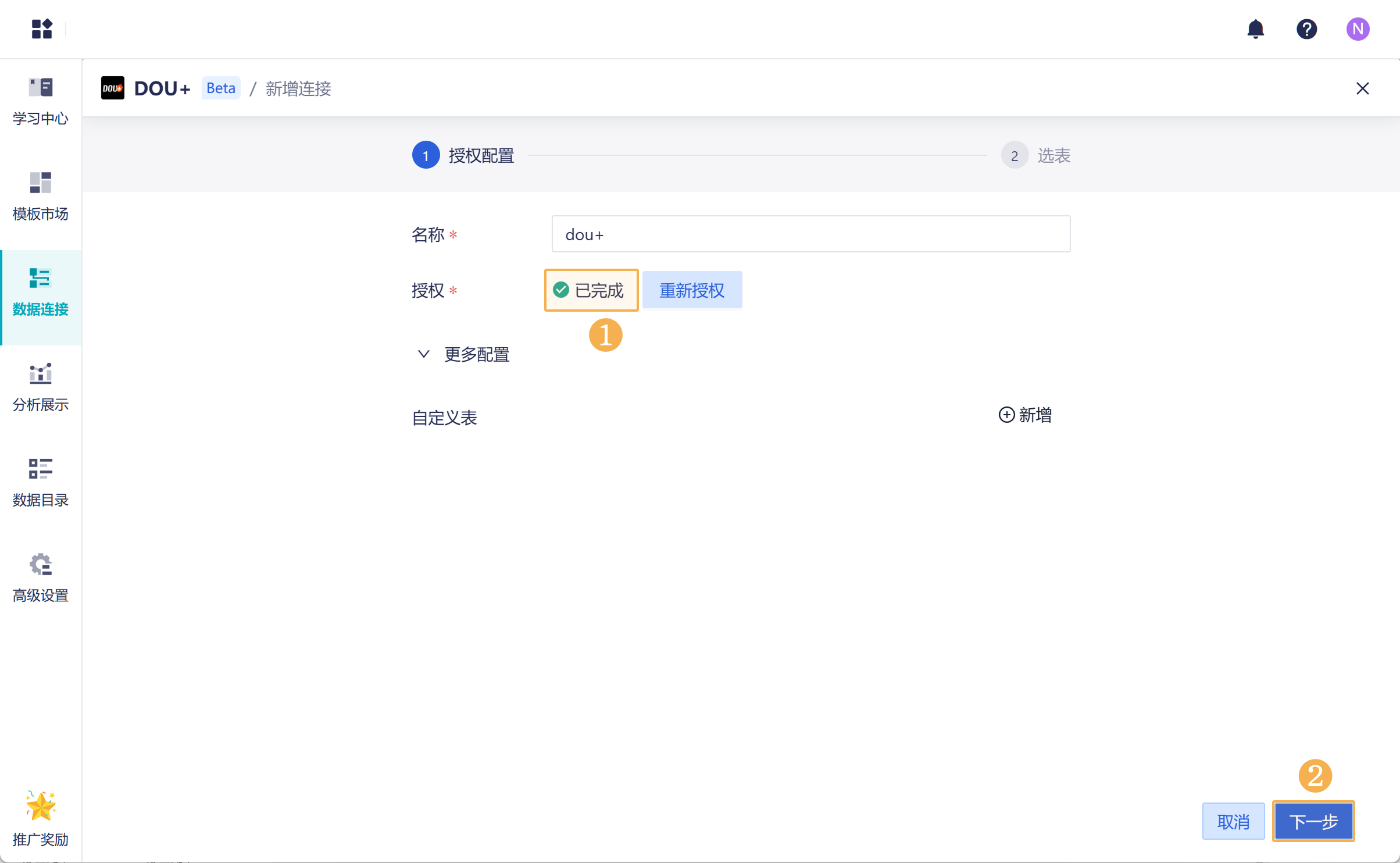The image size is (1400, 863).
Task: Click the 取消 button
Action: click(x=1233, y=821)
